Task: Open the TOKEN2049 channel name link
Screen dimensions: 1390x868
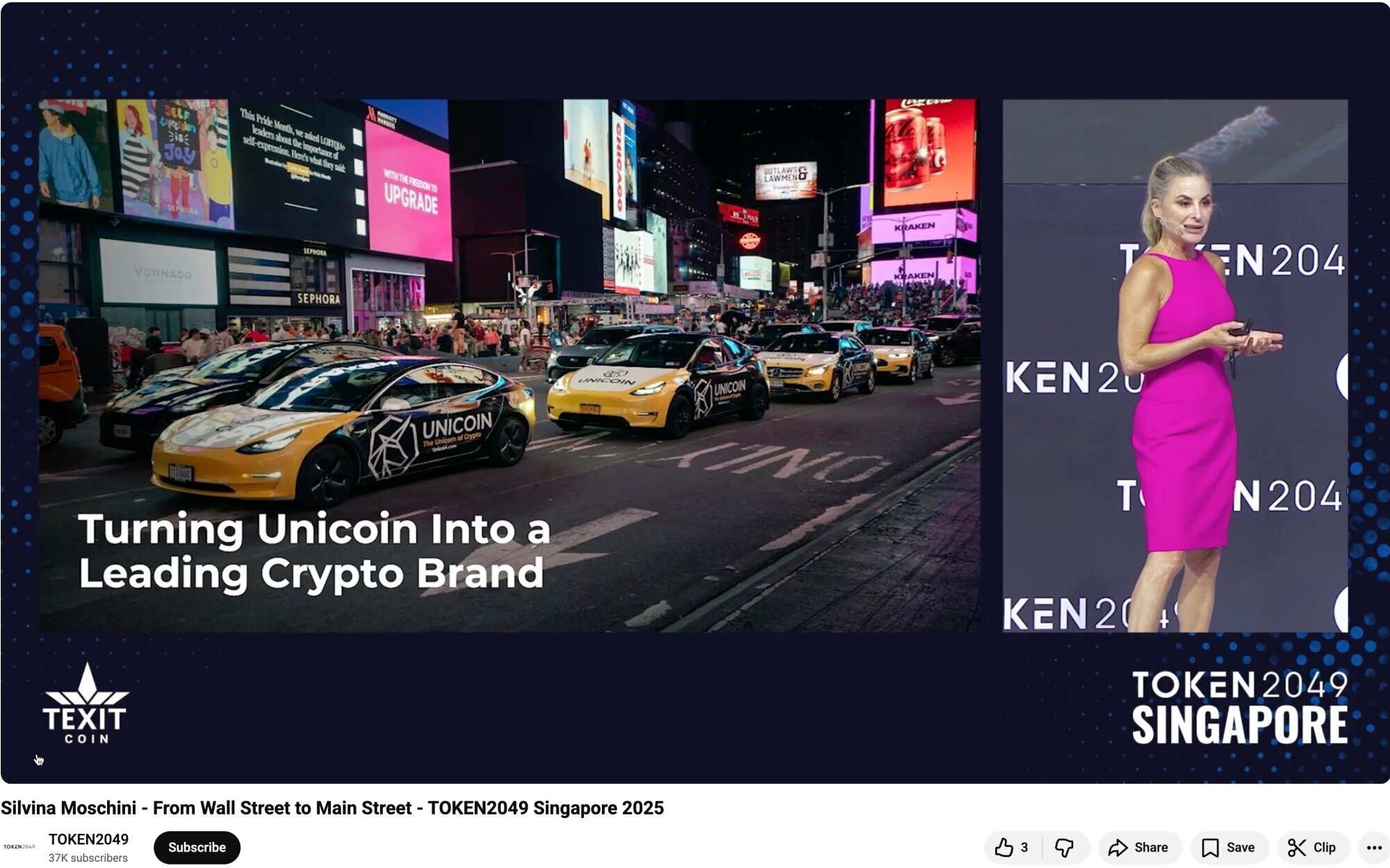Action: coord(88,839)
